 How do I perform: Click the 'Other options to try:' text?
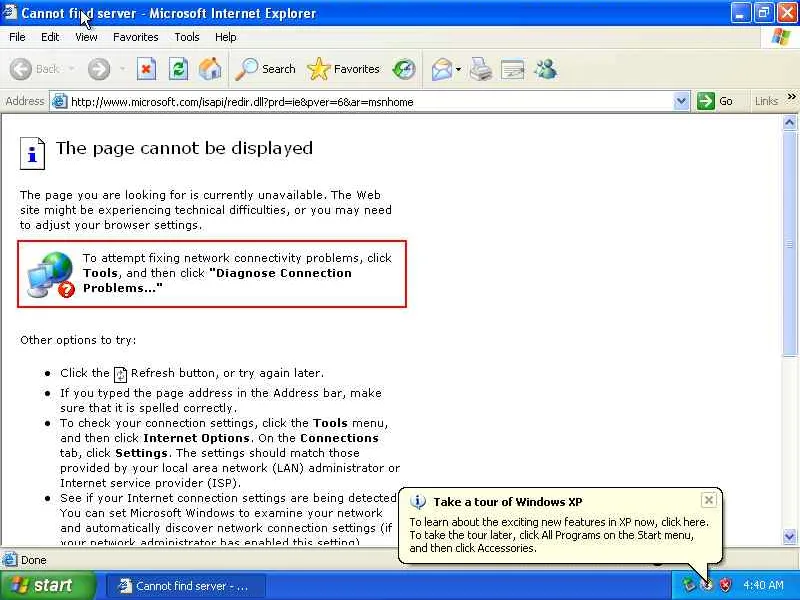point(78,340)
